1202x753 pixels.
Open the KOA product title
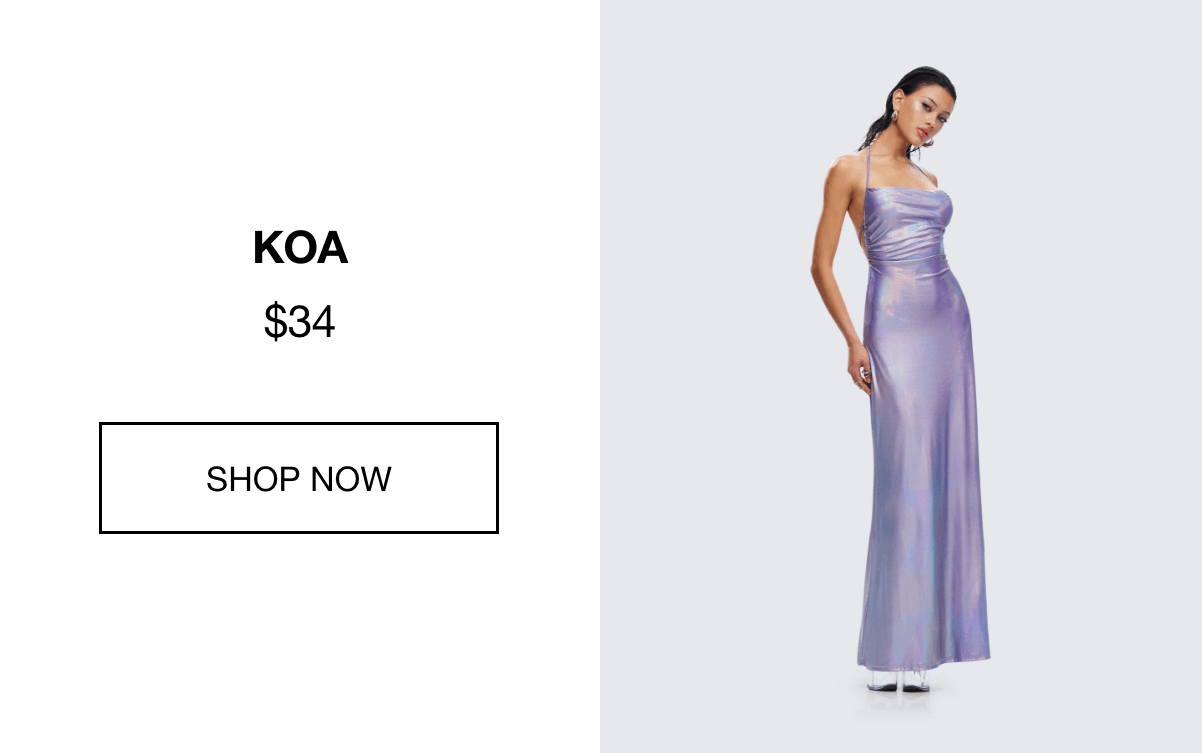[x=300, y=248]
